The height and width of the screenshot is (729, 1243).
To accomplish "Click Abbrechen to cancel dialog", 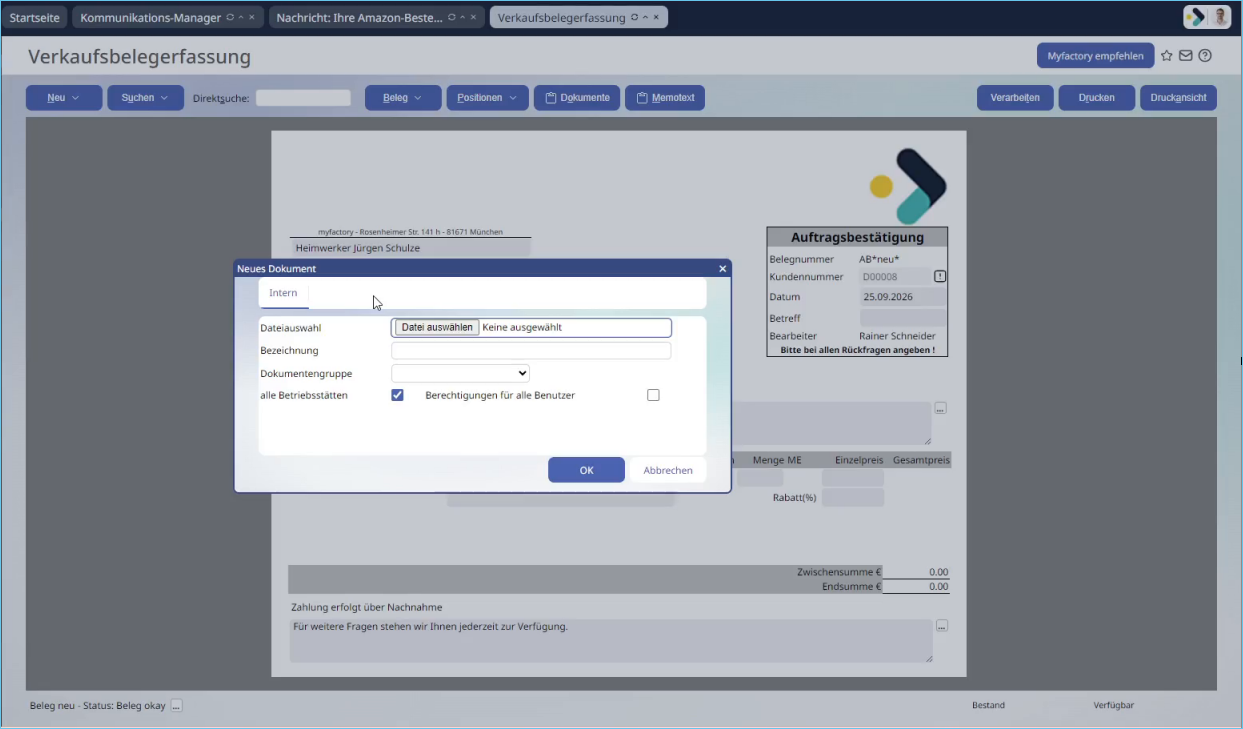I will coord(668,470).
